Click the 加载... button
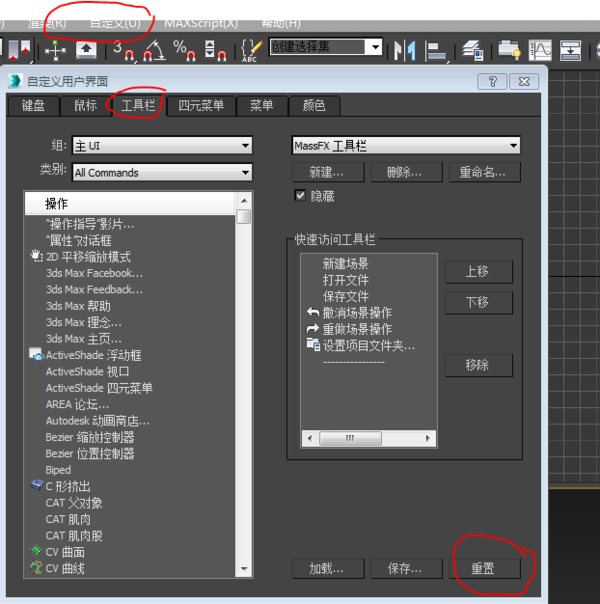Image resolution: width=600 pixels, height=604 pixels. coord(328,569)
